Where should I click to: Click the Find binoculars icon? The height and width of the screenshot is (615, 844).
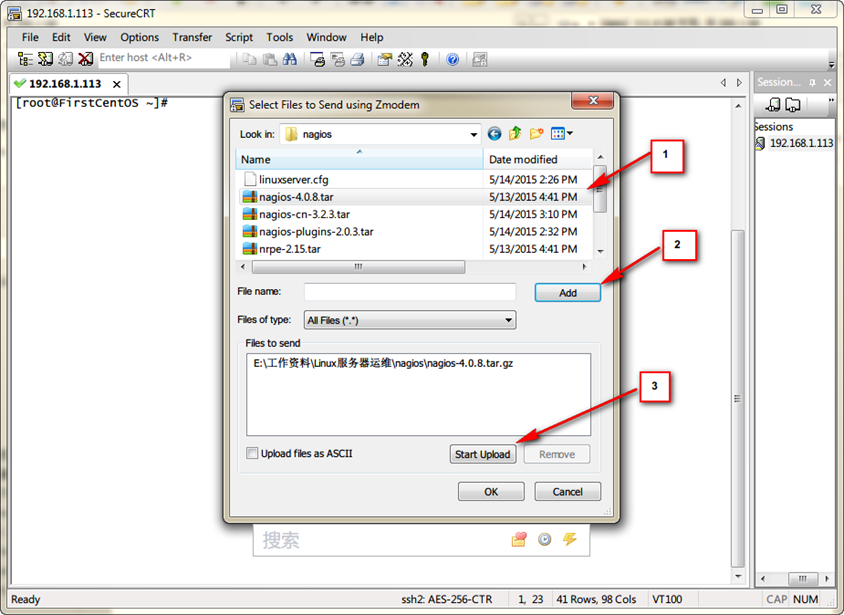tap(290, 59)
